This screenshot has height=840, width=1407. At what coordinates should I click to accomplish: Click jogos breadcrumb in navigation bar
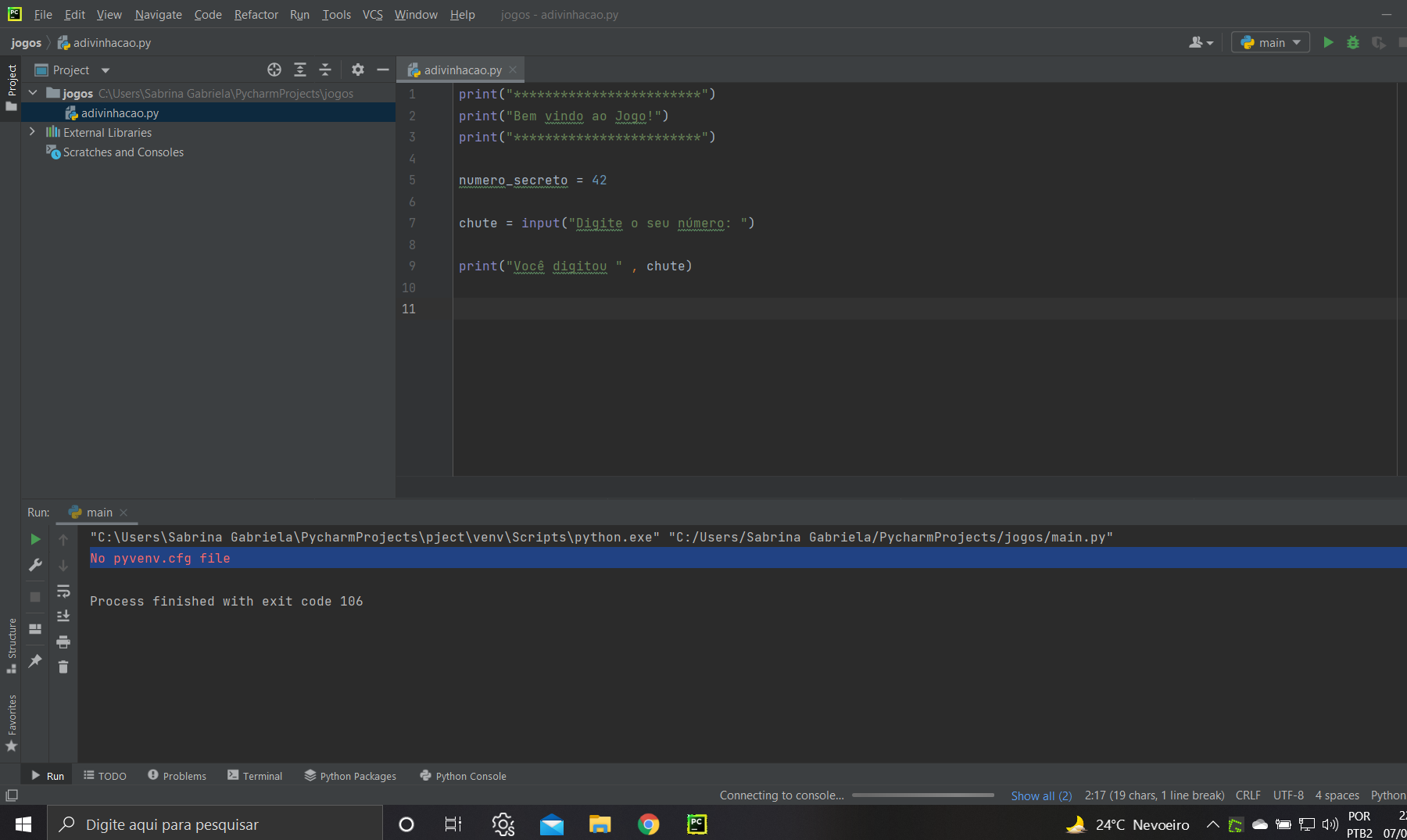pos(26,42)
